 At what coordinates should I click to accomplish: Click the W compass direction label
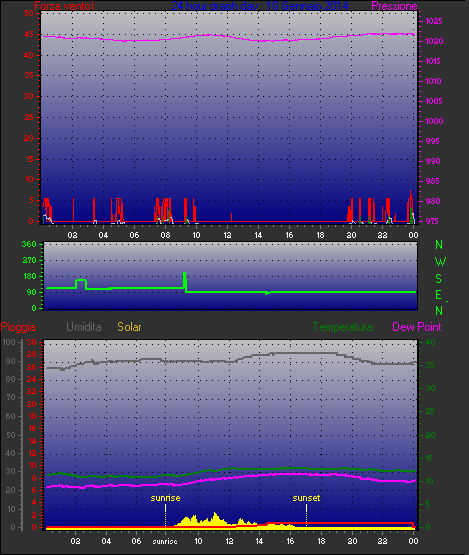coord(440,262)
